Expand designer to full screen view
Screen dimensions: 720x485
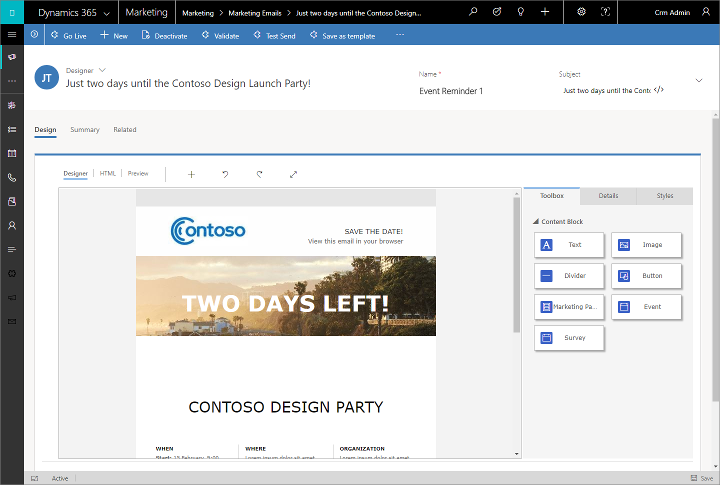pos(293,174)
